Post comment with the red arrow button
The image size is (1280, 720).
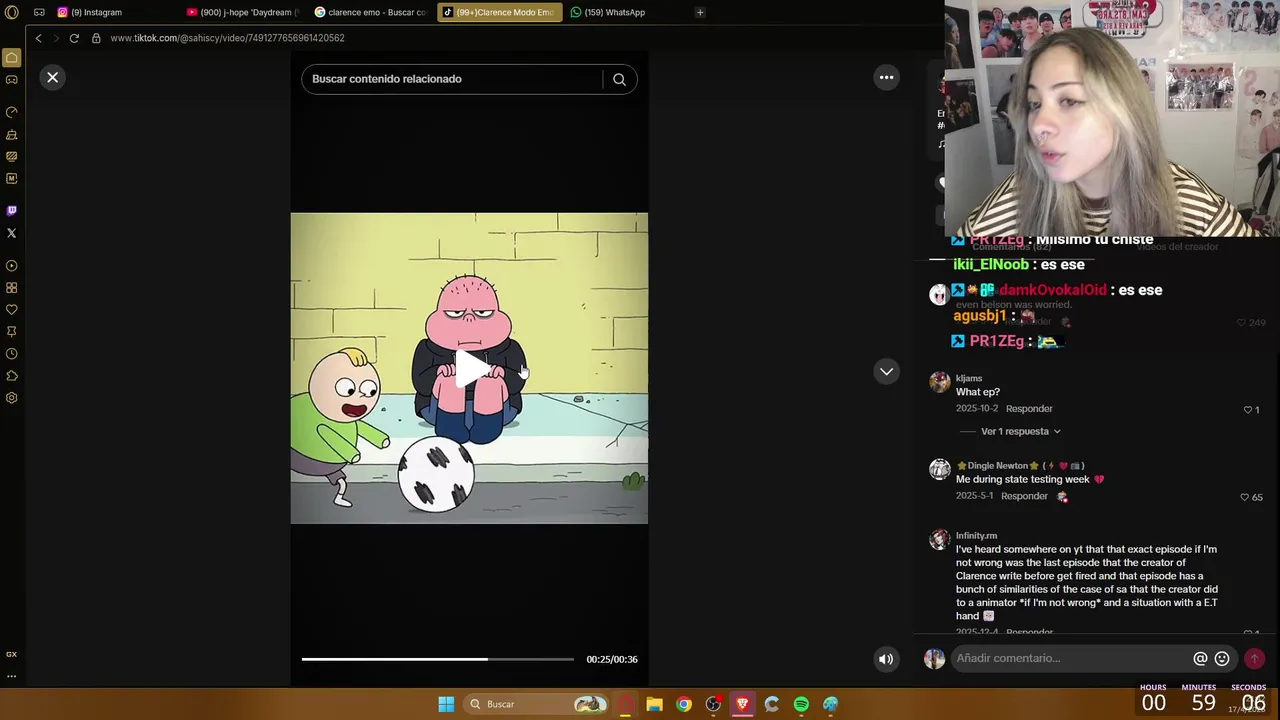pyautogui.click(x=1254, y=658)
